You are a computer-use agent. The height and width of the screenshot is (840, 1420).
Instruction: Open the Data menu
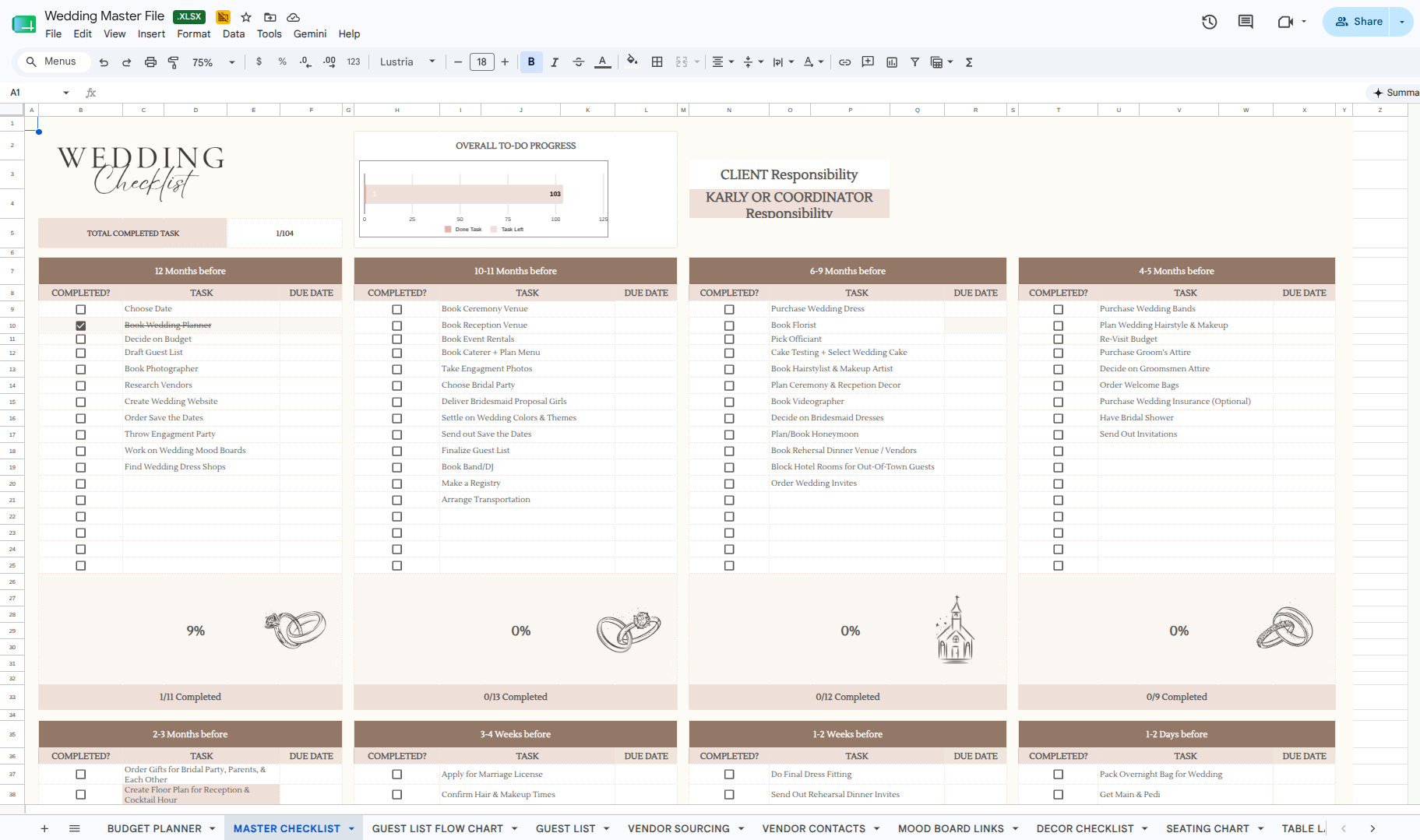pyautogui.click(x=234, y=33)
